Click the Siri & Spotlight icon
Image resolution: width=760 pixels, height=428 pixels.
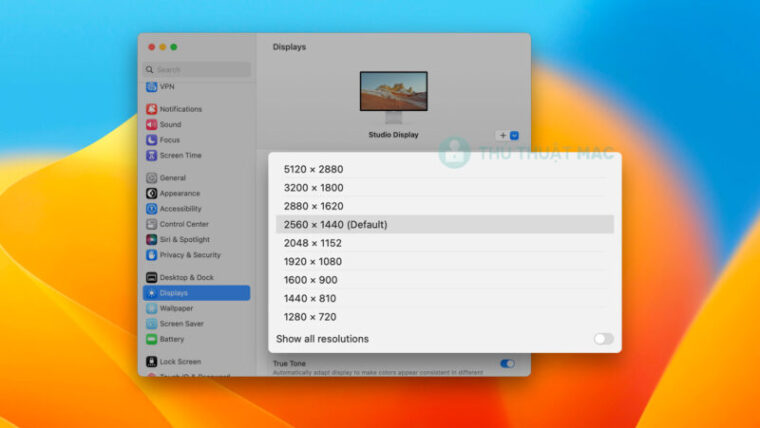pos(152,239)
